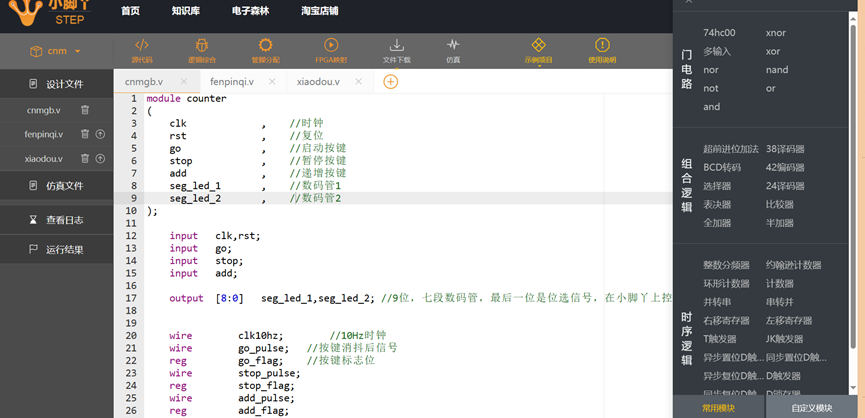The image size is (865, 418).
Task: Delete cnmgb.v using its trash icon
Action: (x=85, y=110)
